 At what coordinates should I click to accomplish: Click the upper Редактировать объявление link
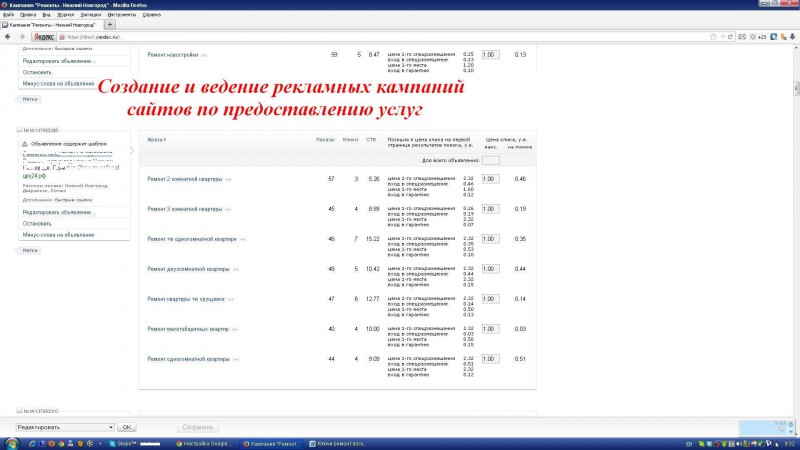pos(59,61)
